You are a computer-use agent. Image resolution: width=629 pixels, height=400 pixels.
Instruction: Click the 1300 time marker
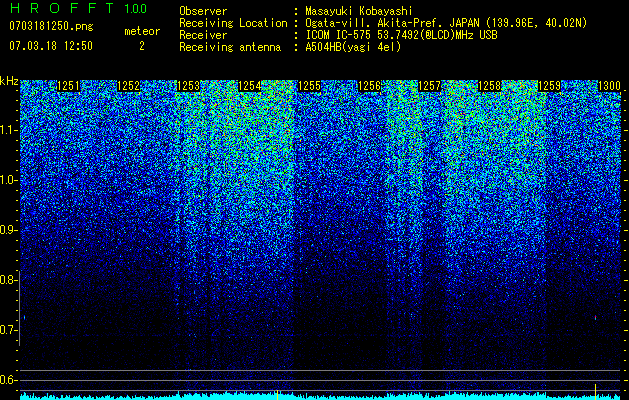click(x=610, y=86)
